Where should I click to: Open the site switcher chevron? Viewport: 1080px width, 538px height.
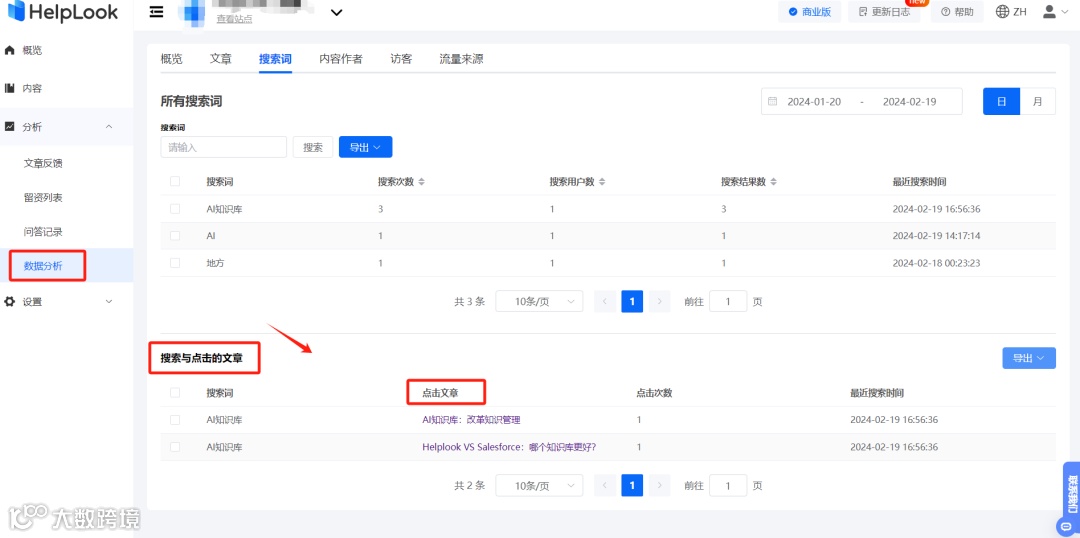coord(336,12)
